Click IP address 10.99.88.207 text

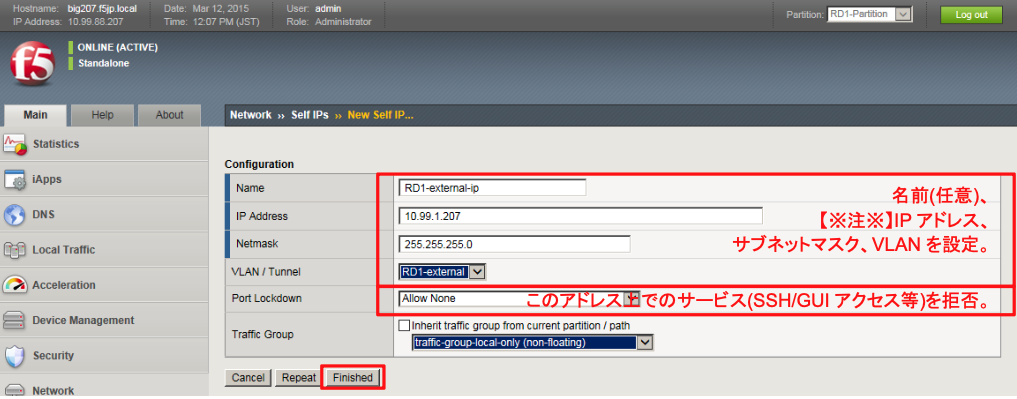(97, 21)
